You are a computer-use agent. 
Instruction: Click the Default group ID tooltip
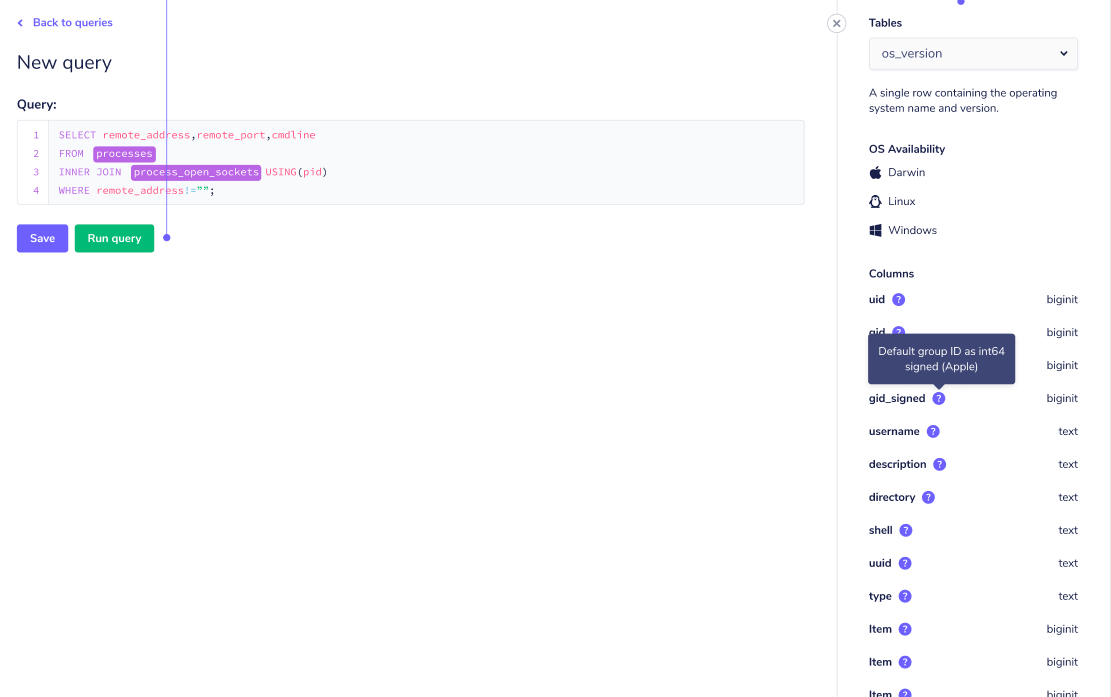(941, 359)
